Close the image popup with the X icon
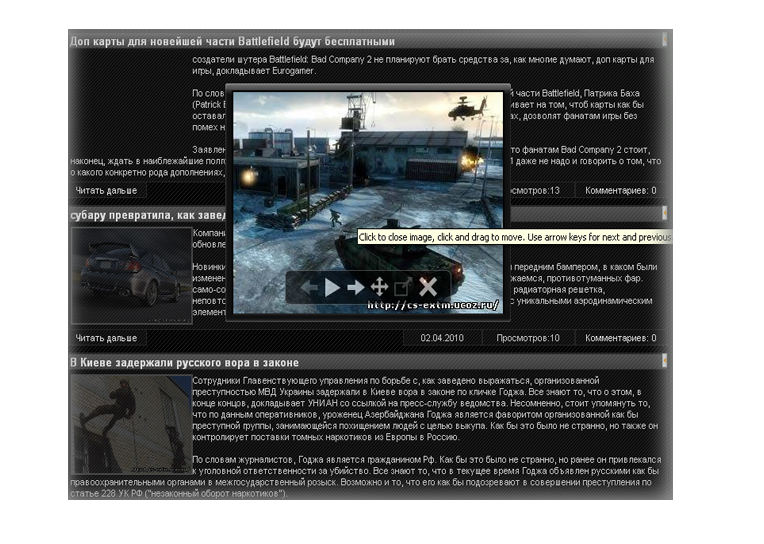The height and width of the screenshot is (544, 764). pos(428,287)
